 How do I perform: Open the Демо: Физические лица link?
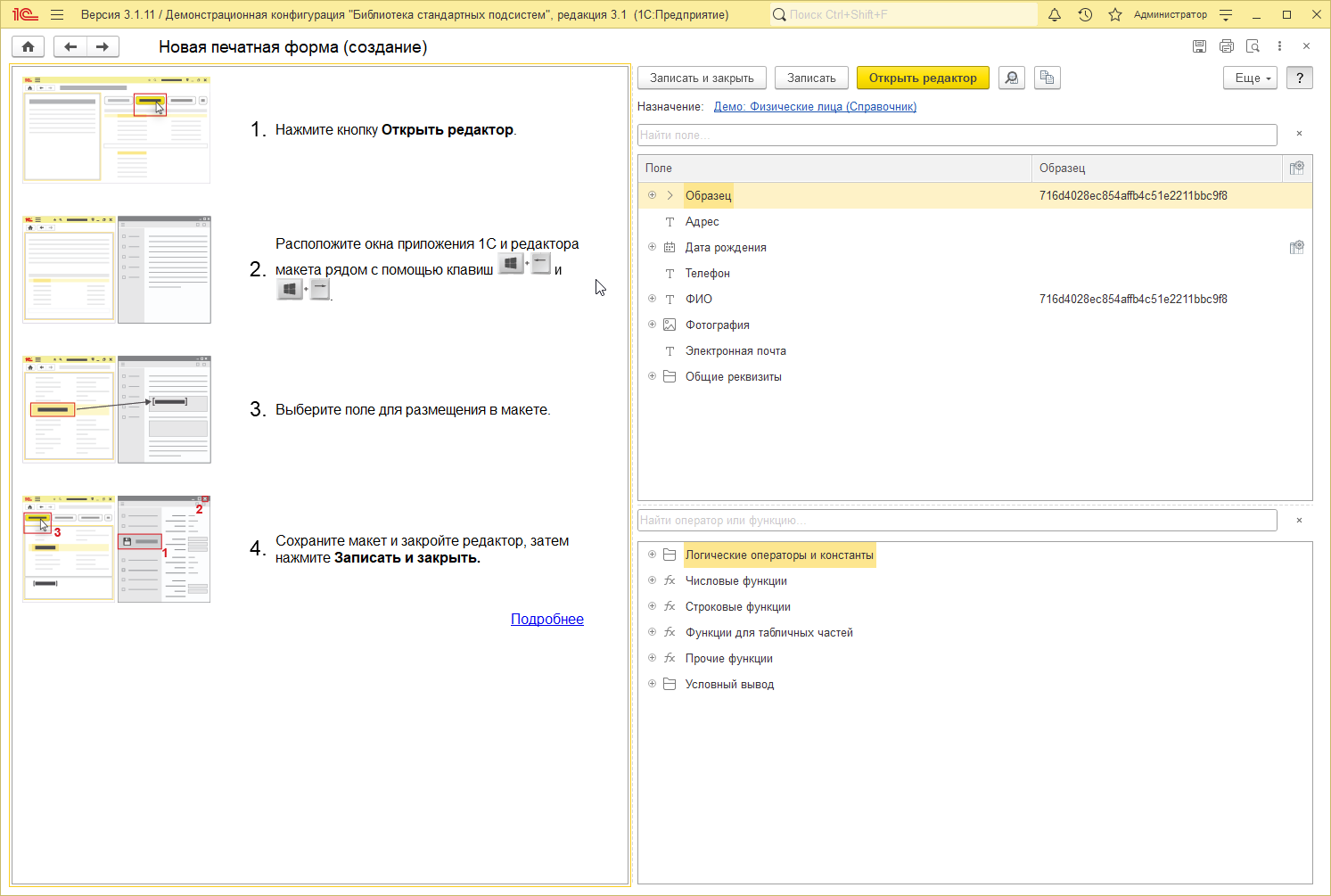tap(814, 106)
